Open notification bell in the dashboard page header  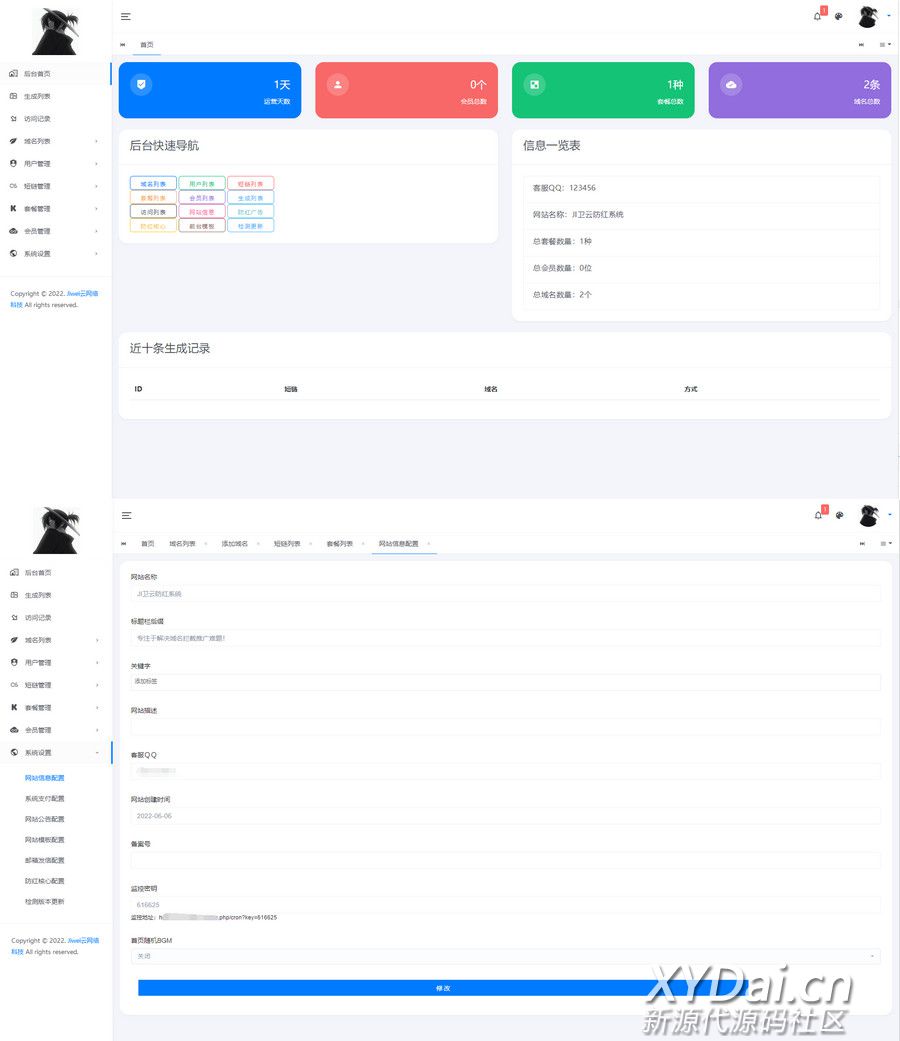pyautogui.click(x=817, y=16)
